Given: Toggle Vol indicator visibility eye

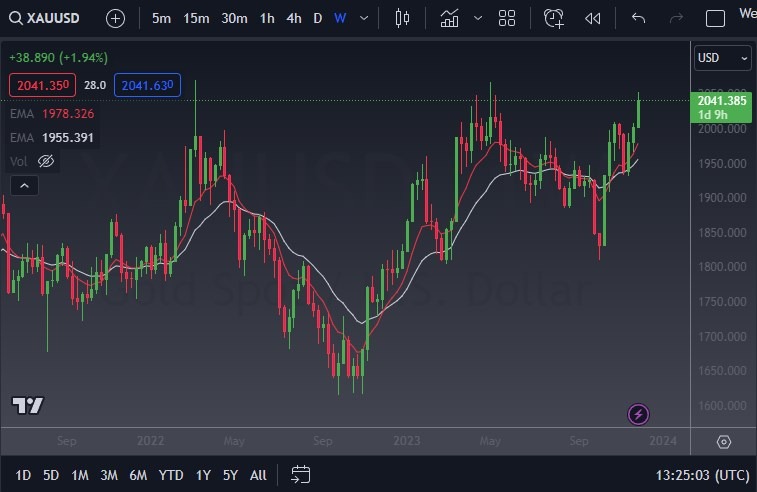Looking at the screenshot, I should pyautogui.click(x=46, y=161).
